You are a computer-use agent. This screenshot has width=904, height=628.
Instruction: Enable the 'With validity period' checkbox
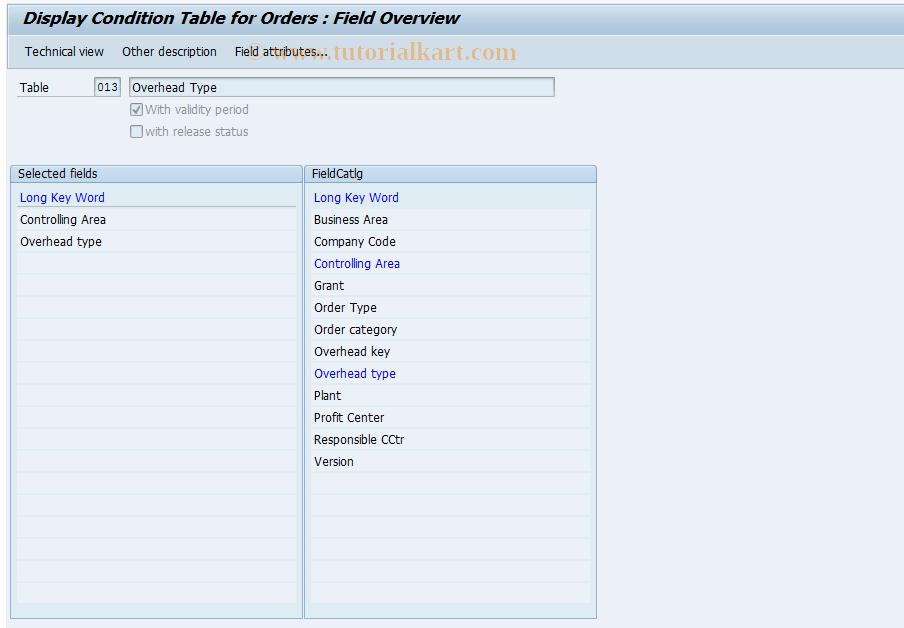click(x=136, y=110)
